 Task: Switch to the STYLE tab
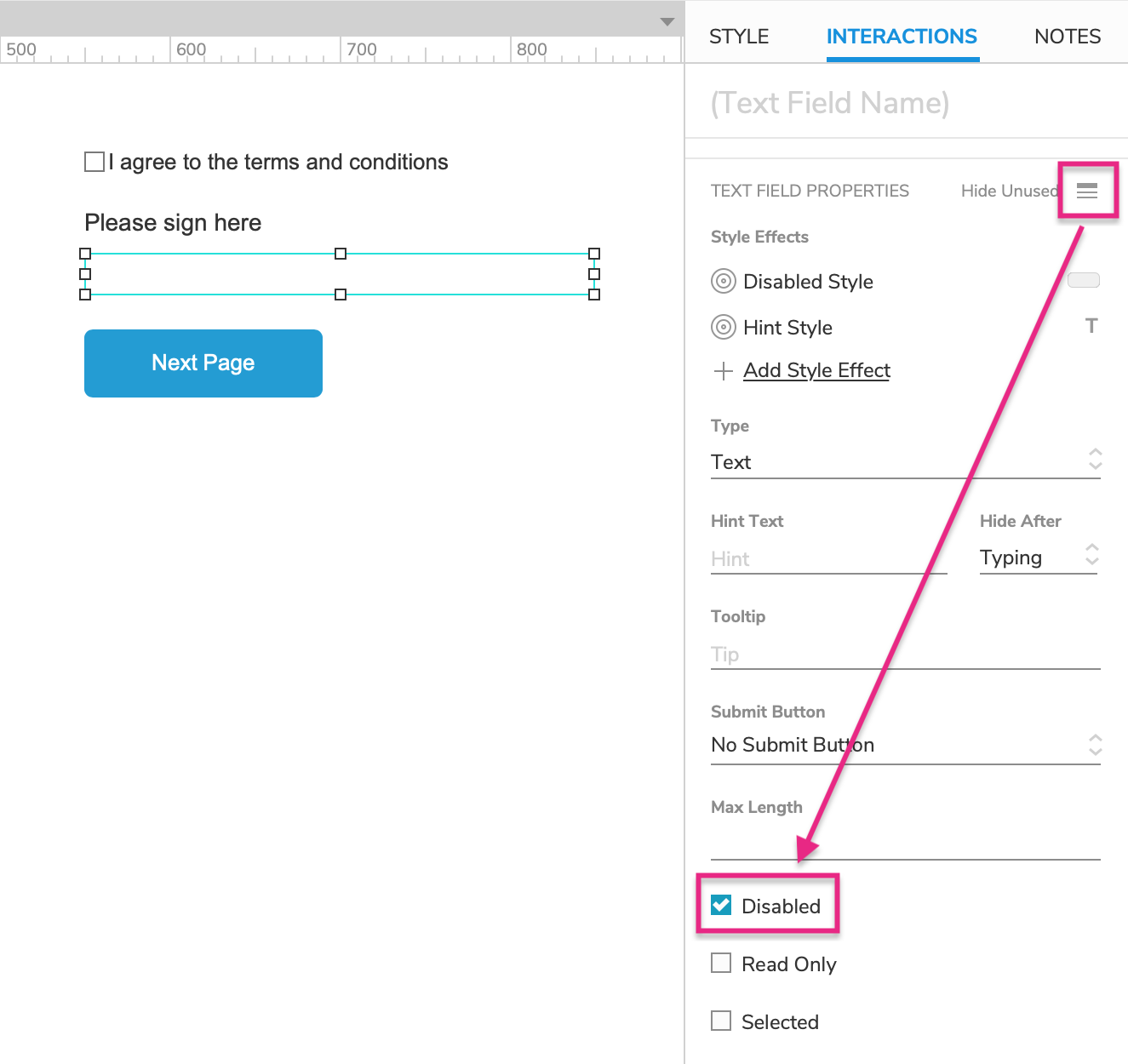[x=738, y=37]
